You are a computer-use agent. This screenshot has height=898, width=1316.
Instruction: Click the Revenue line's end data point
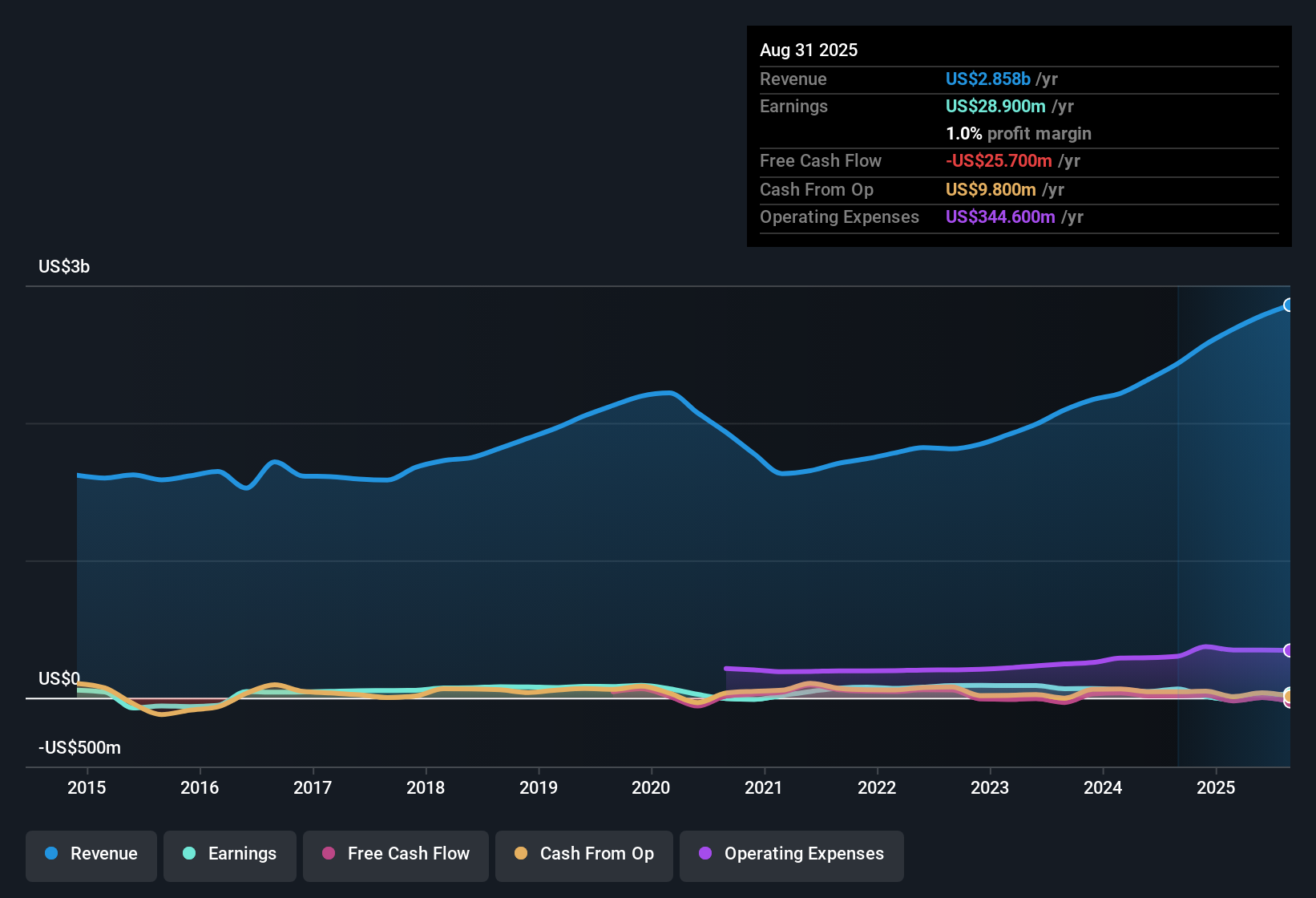click(x=1289, y=305)
